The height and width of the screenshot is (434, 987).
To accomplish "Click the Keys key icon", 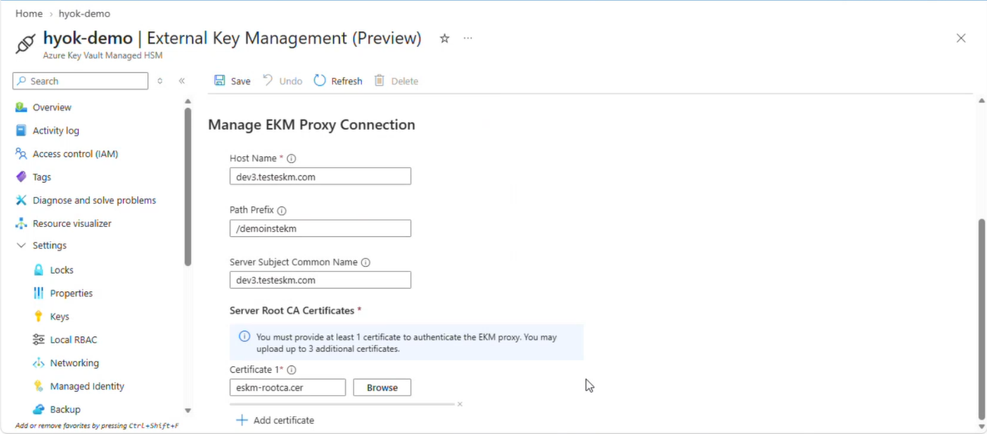I will 38,316.
